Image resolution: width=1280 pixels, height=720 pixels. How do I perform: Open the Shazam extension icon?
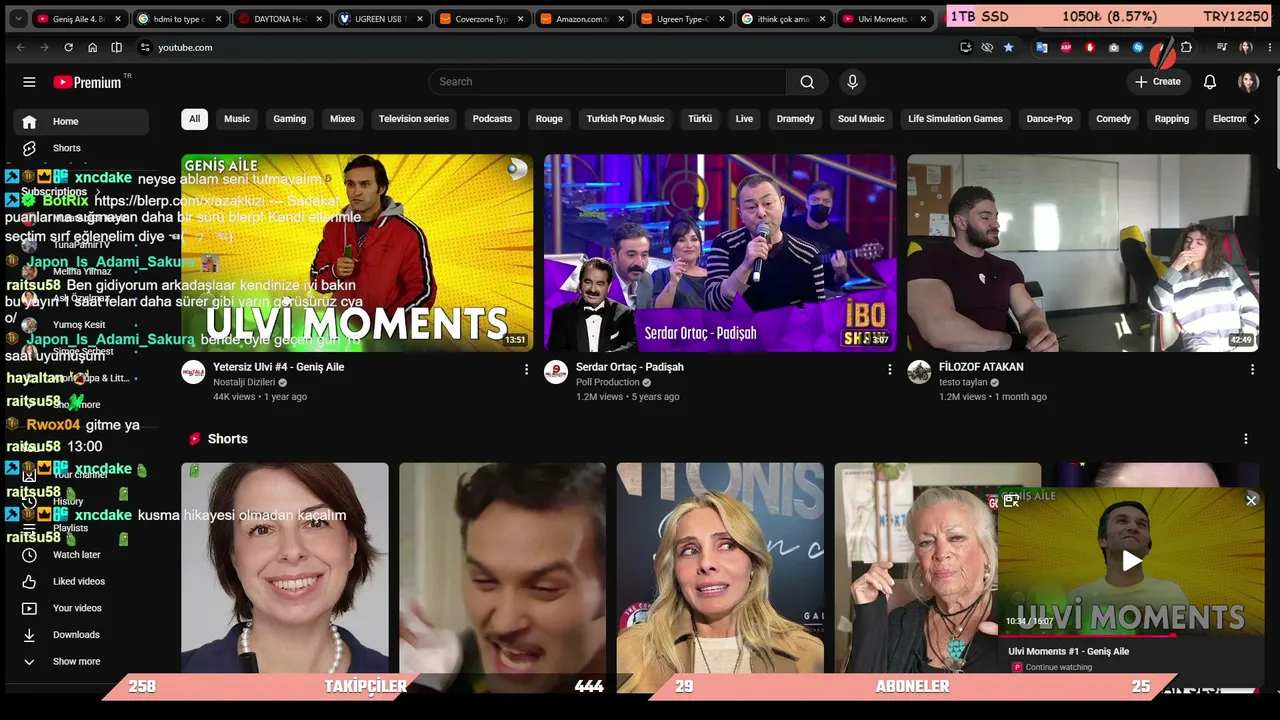1138,47
